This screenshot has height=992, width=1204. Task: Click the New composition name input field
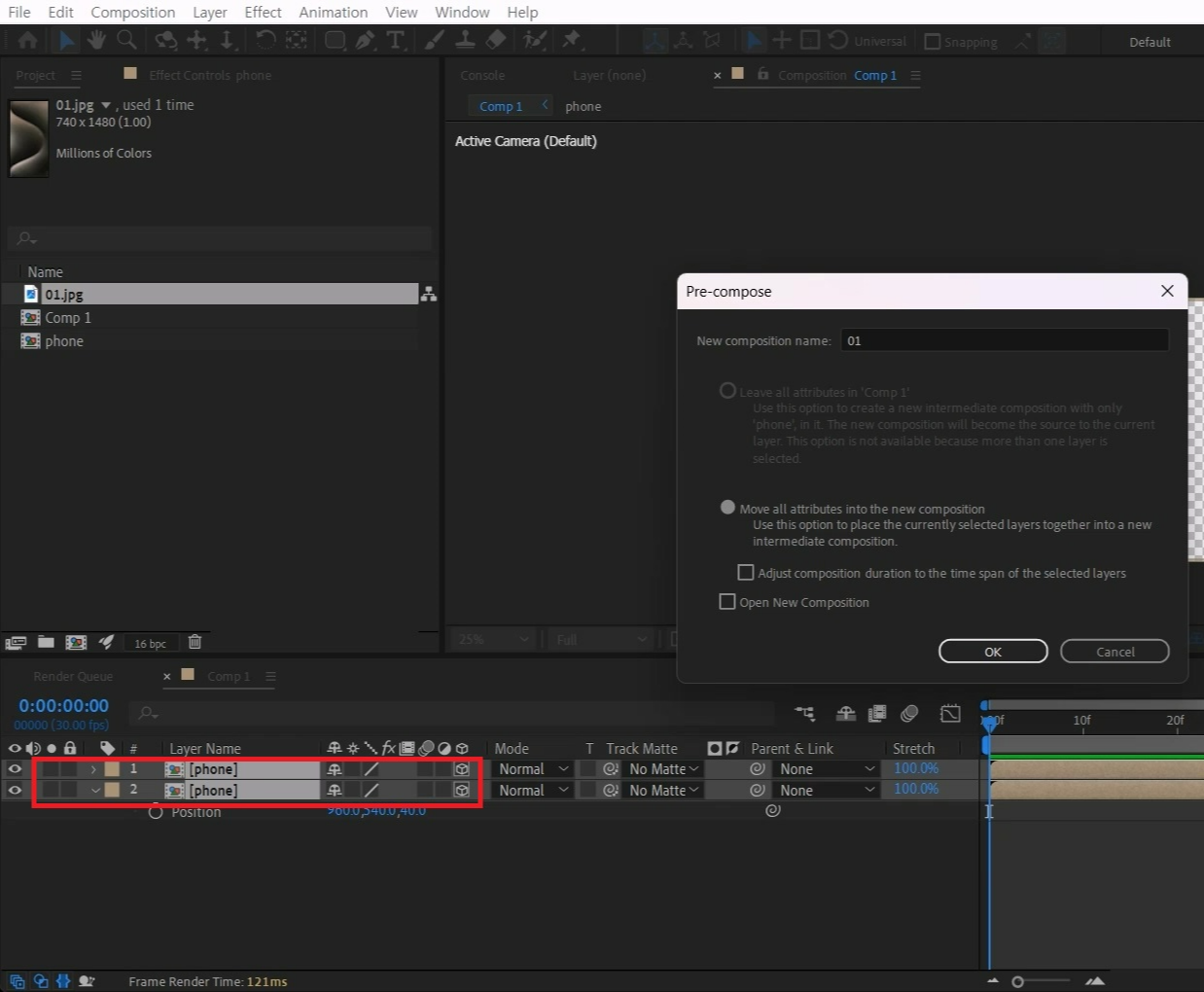pos(1004,340)
